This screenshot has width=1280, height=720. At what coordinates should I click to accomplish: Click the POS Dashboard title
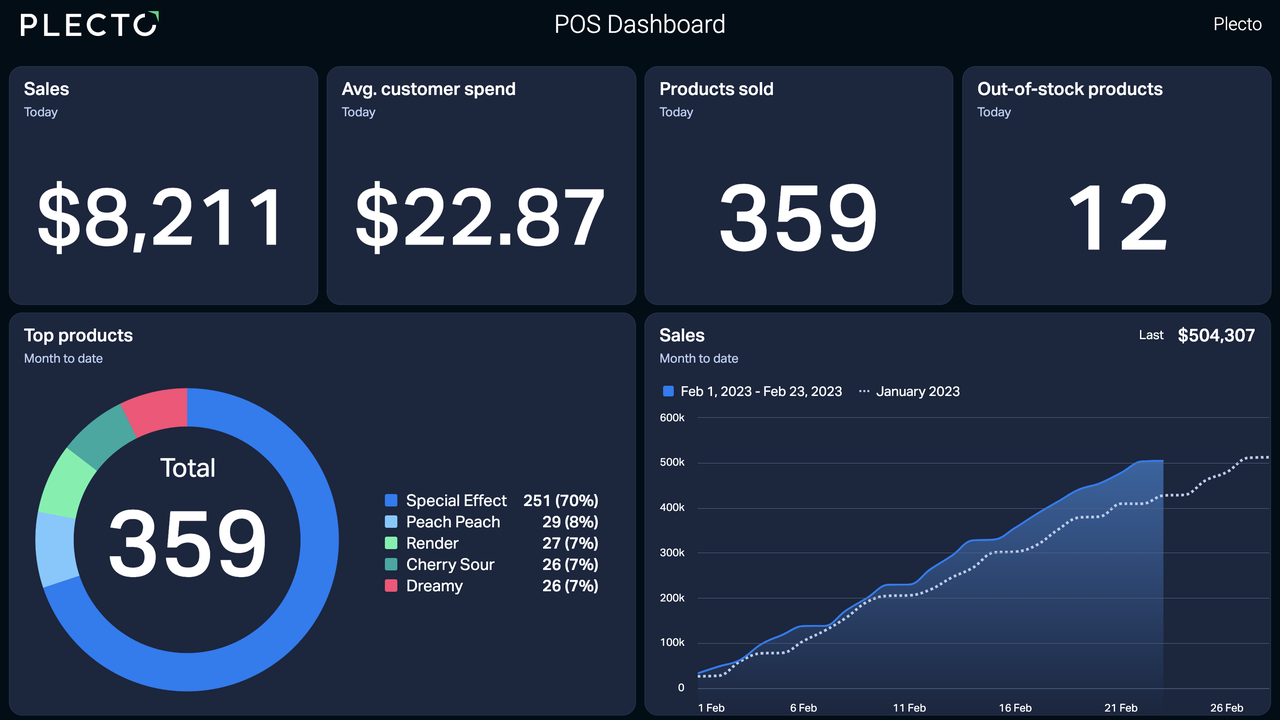pos(640,25)
